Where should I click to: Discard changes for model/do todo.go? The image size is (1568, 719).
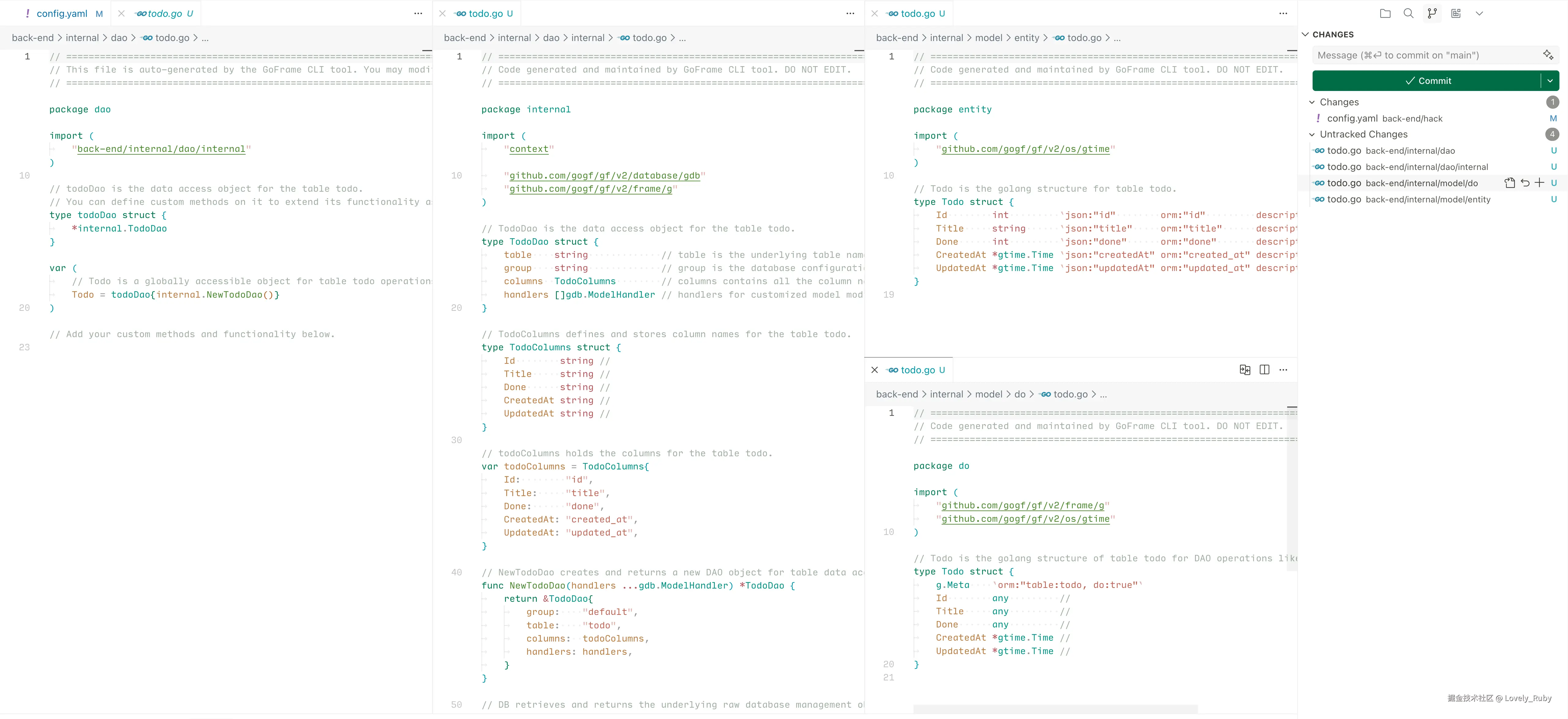click(1525, 183)
